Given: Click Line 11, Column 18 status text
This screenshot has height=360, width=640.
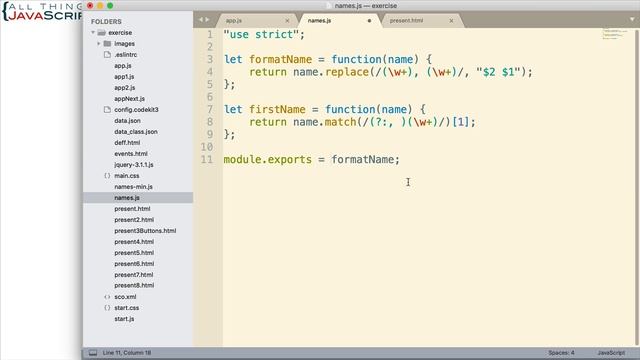Looking at the screenshot, I should pos(127,353).
